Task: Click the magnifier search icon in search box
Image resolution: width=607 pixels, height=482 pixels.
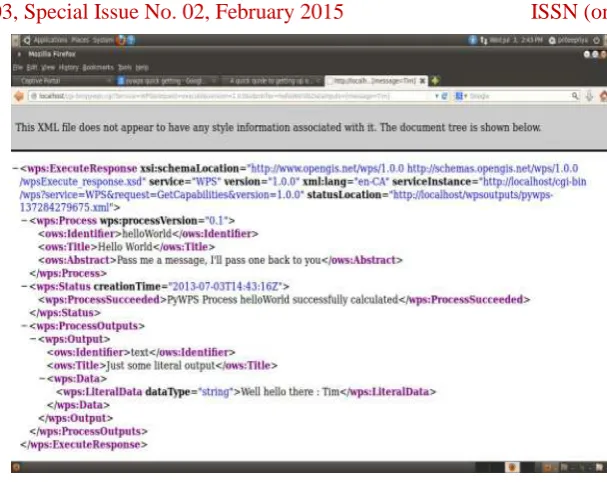Action: [x=575, y=96]
